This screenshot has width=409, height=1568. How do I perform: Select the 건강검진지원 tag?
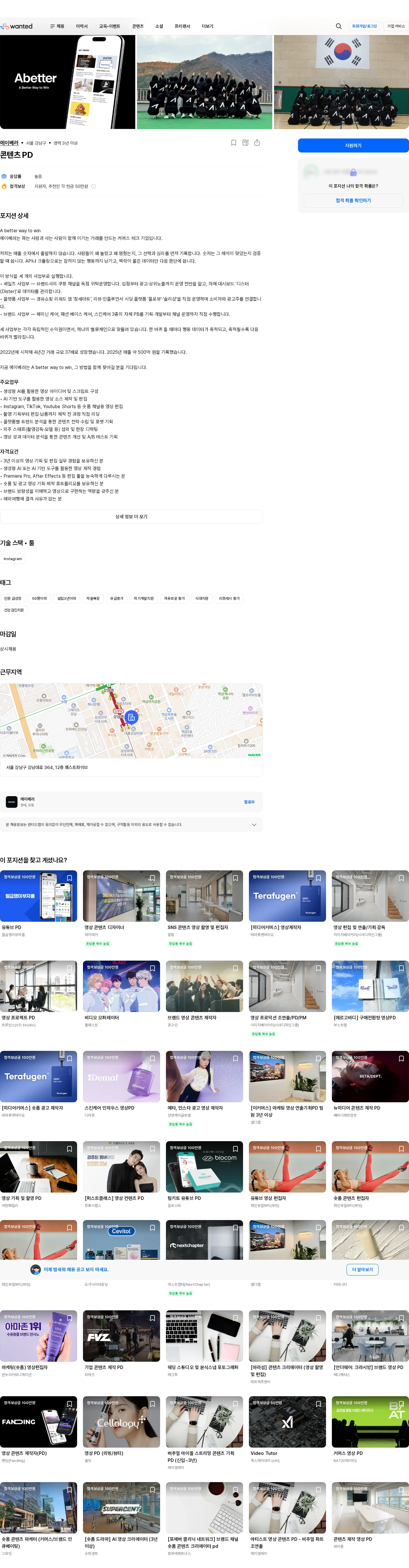(x=14, y=610)
